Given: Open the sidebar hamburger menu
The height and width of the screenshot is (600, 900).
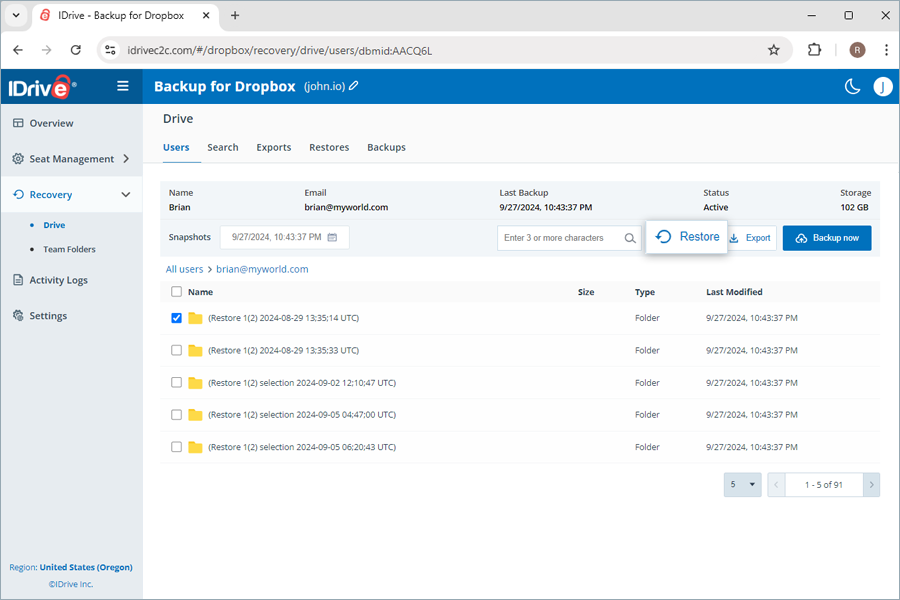Looking at the screenshot, I should [122, 86].
